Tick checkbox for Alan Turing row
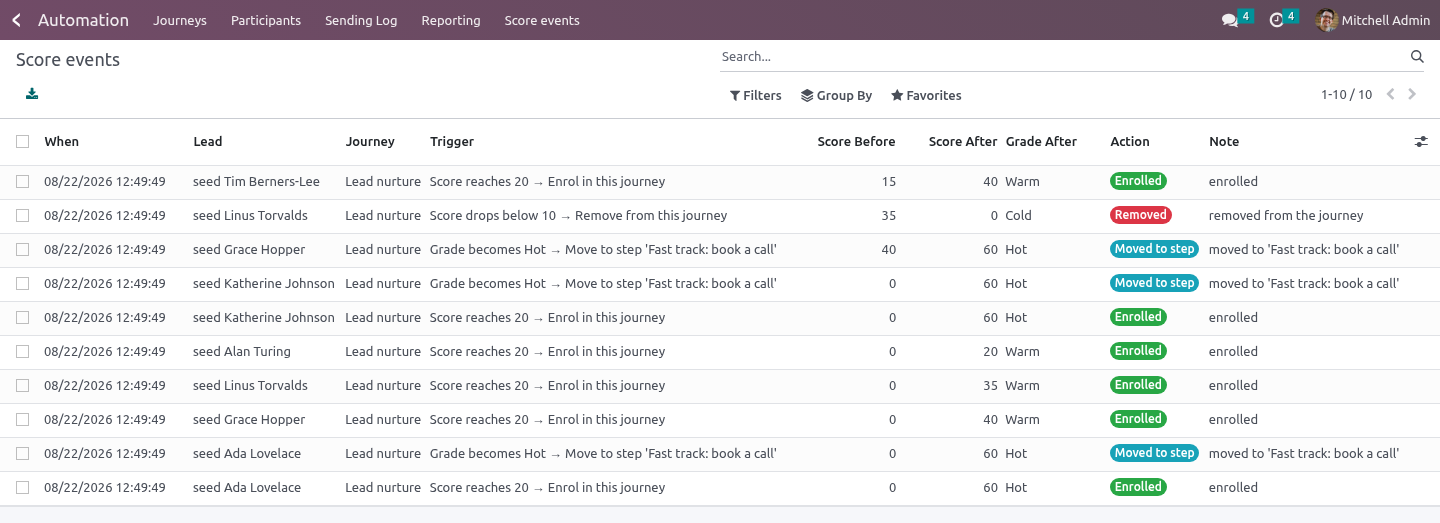This screenshot has height=523, width=1440. tap(22, 352)
